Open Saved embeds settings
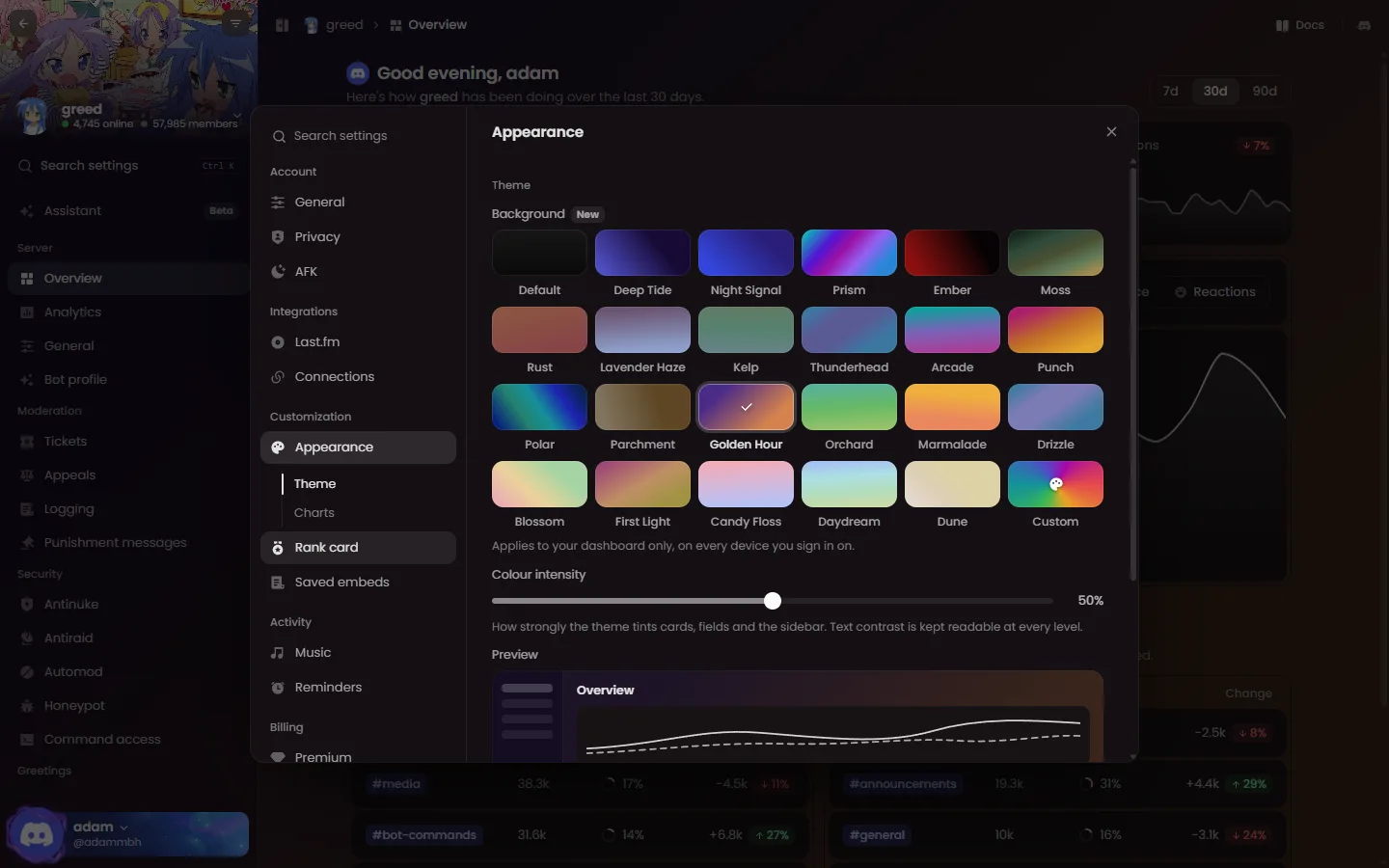Screen dimensions: 1389x868 358,583
